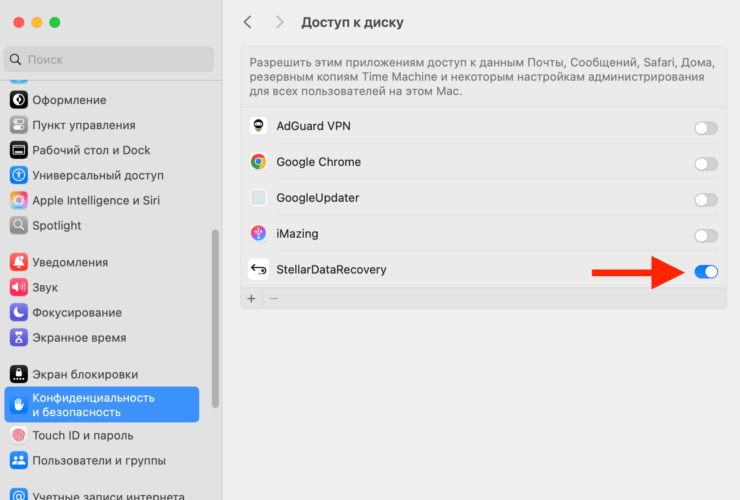Click the iMazing app icon
Image resolution: width=740 pixels, height=500 pixels.
click(x=259, y=234)
